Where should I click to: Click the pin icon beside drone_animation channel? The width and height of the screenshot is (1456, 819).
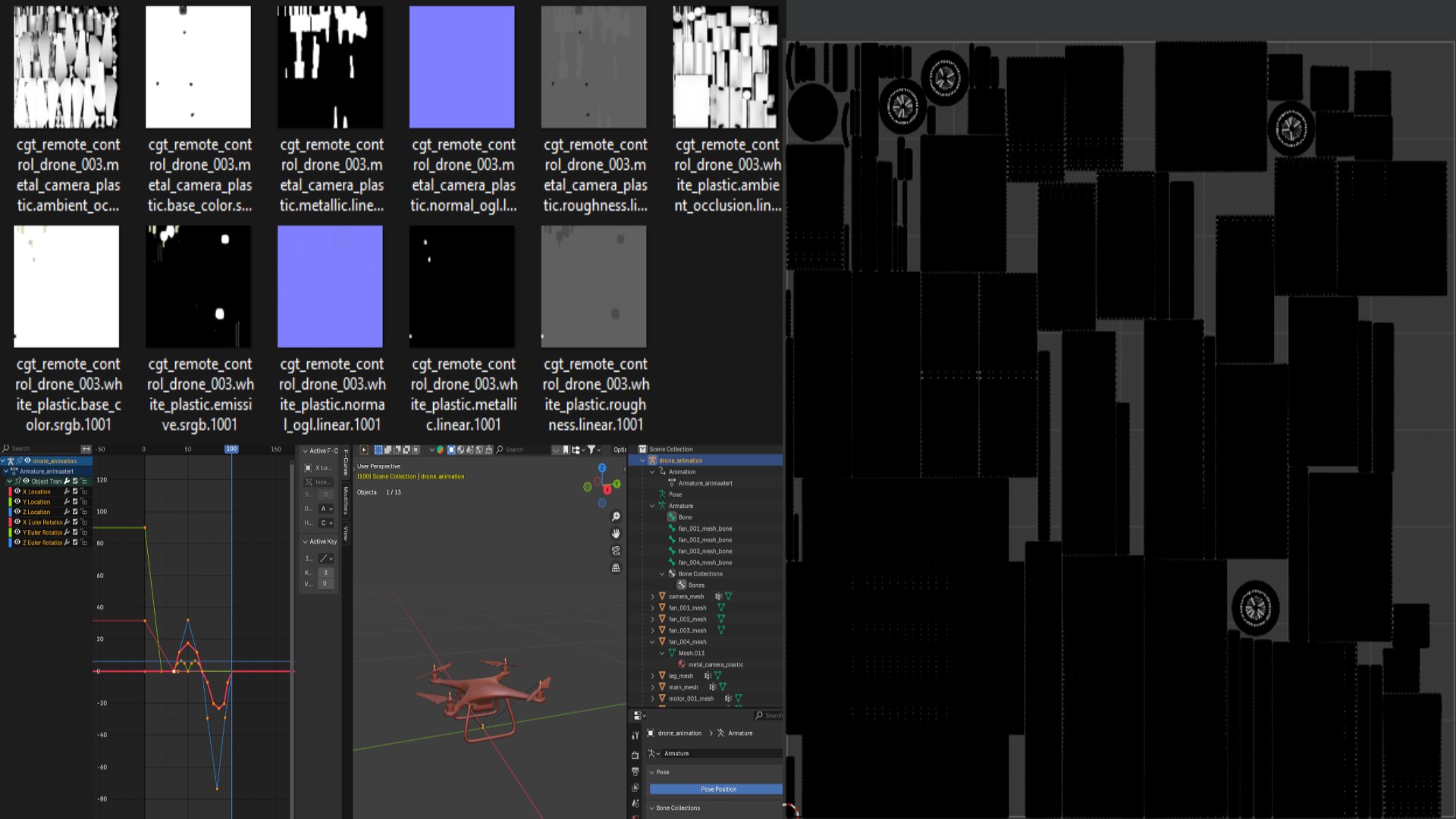coord(19,460)
